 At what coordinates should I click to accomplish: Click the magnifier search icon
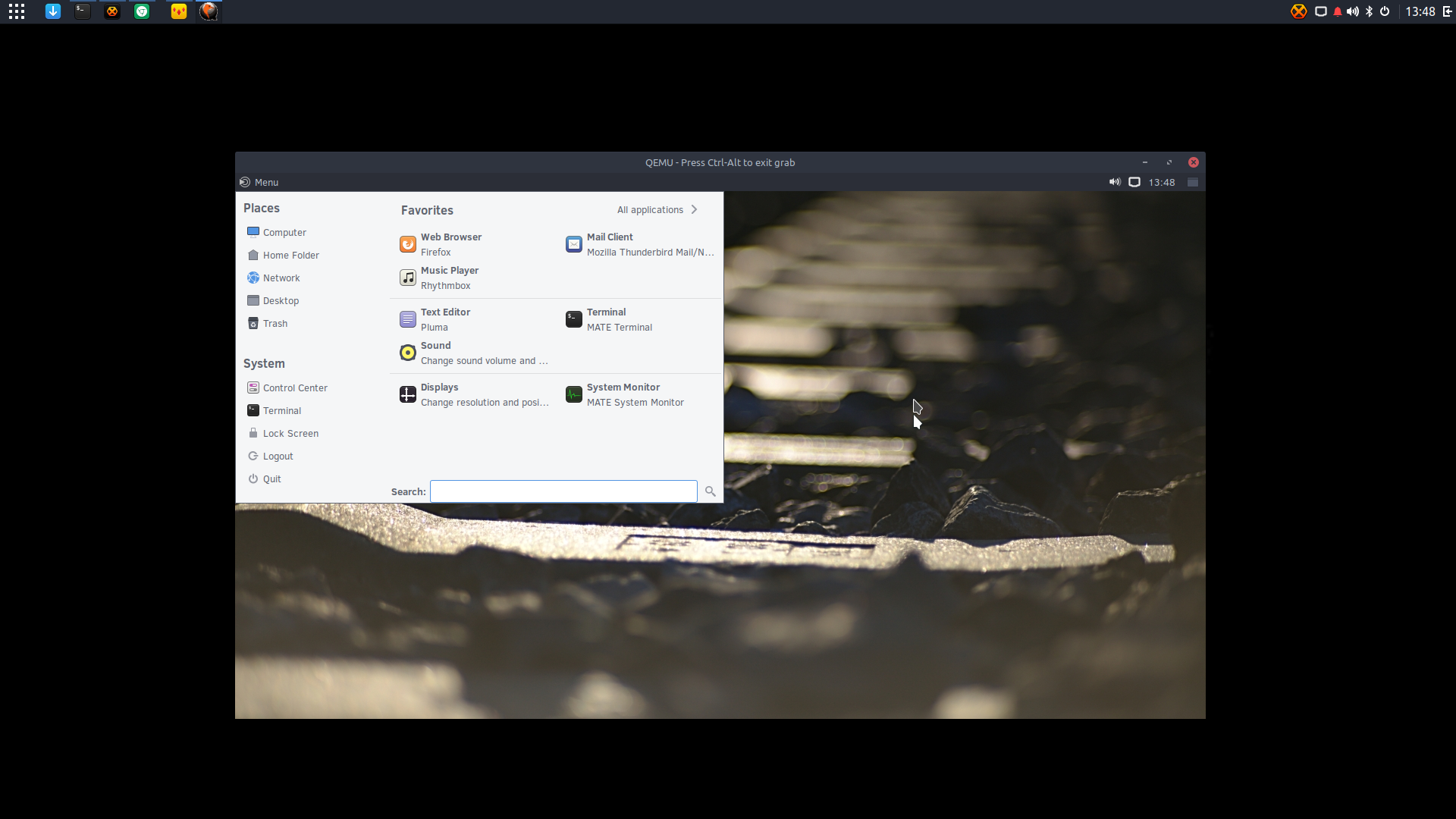[x=711, y=491]
